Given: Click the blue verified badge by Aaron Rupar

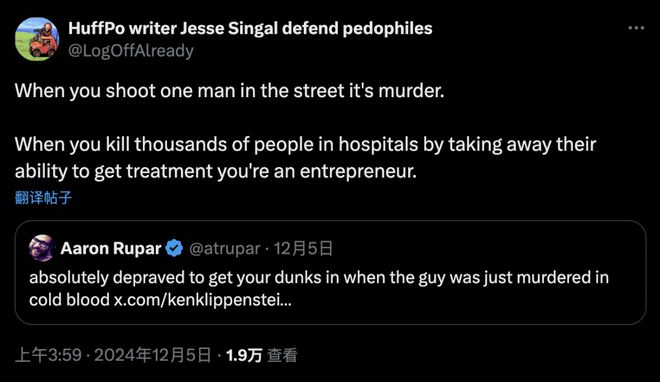Looking at the screenshot, I should [x=174, y=249].
